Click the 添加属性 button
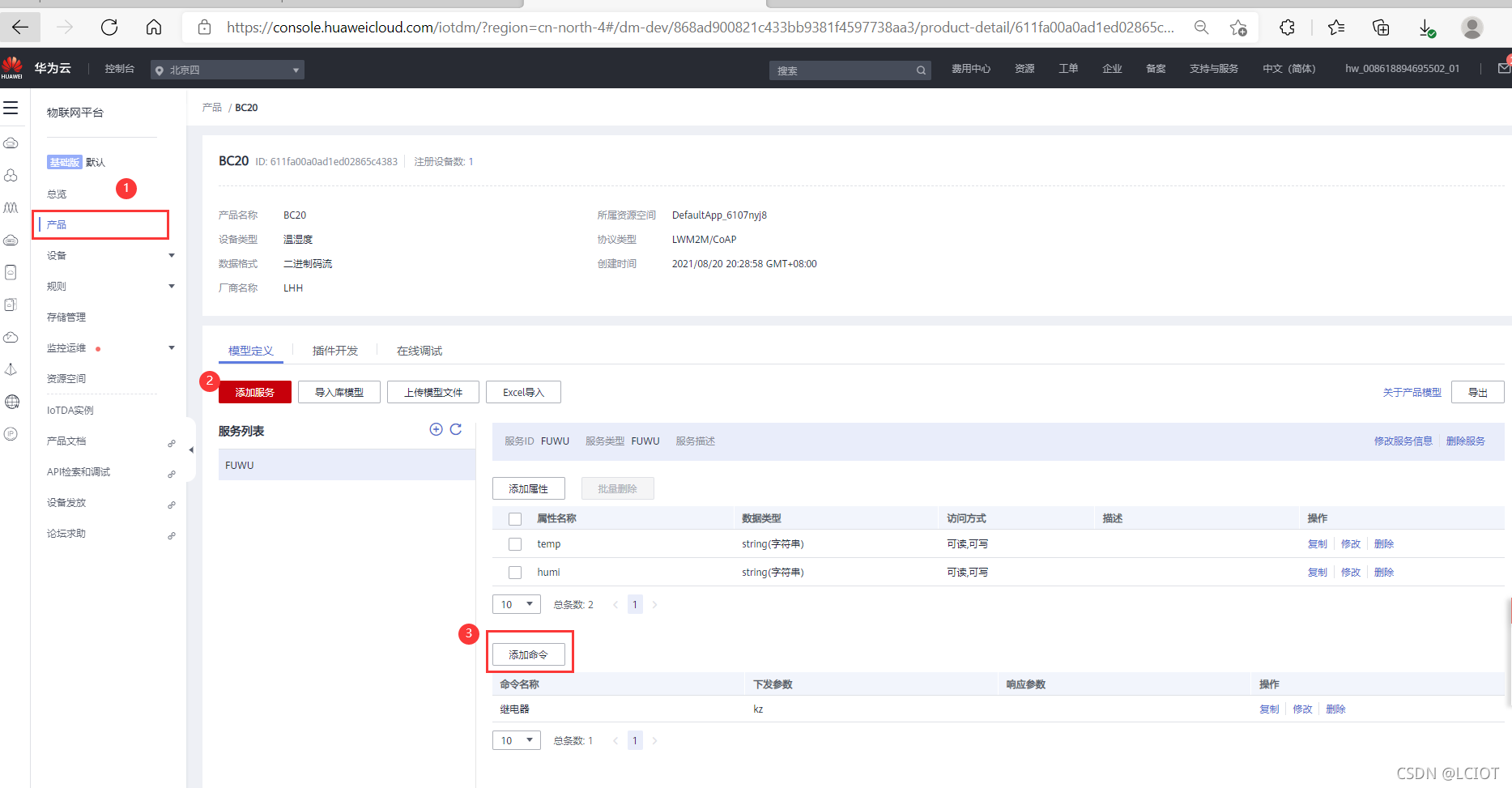 (x=529, y=488)
